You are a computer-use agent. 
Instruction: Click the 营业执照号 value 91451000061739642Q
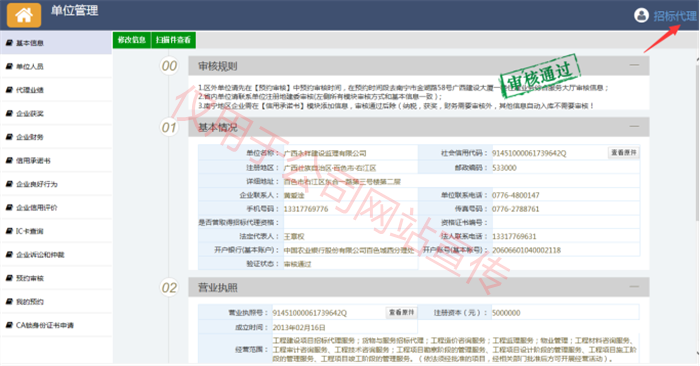tap(310, 313)
